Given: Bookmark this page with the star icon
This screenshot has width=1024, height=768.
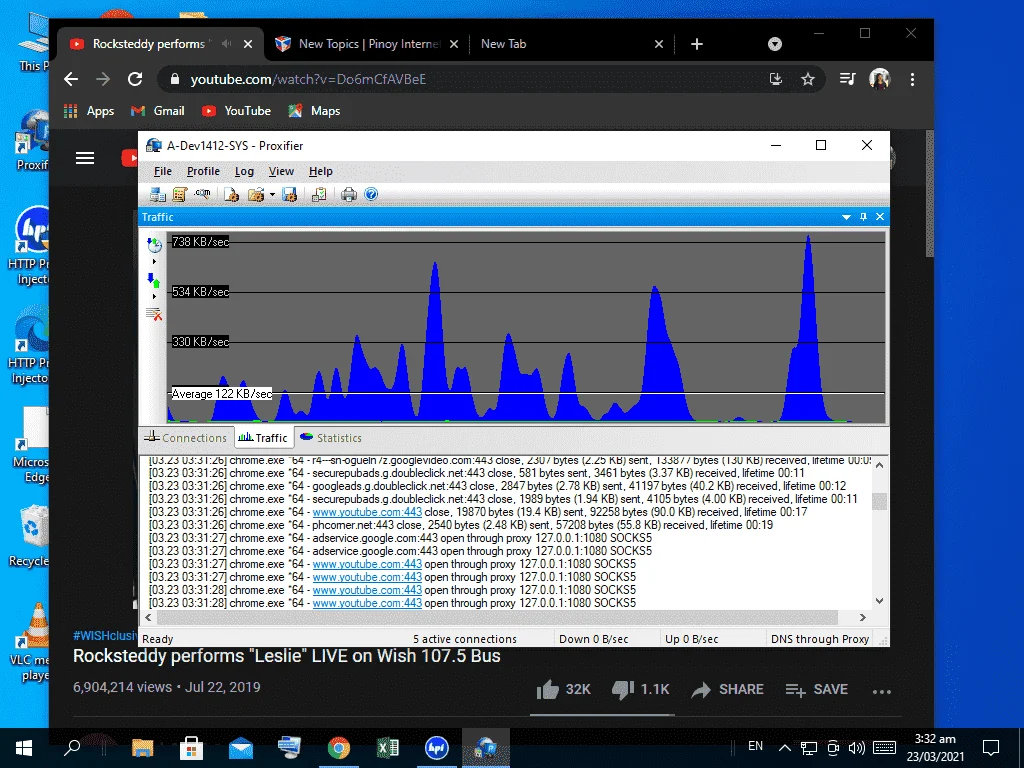Looking at the screenshot, I should point(808,79).
